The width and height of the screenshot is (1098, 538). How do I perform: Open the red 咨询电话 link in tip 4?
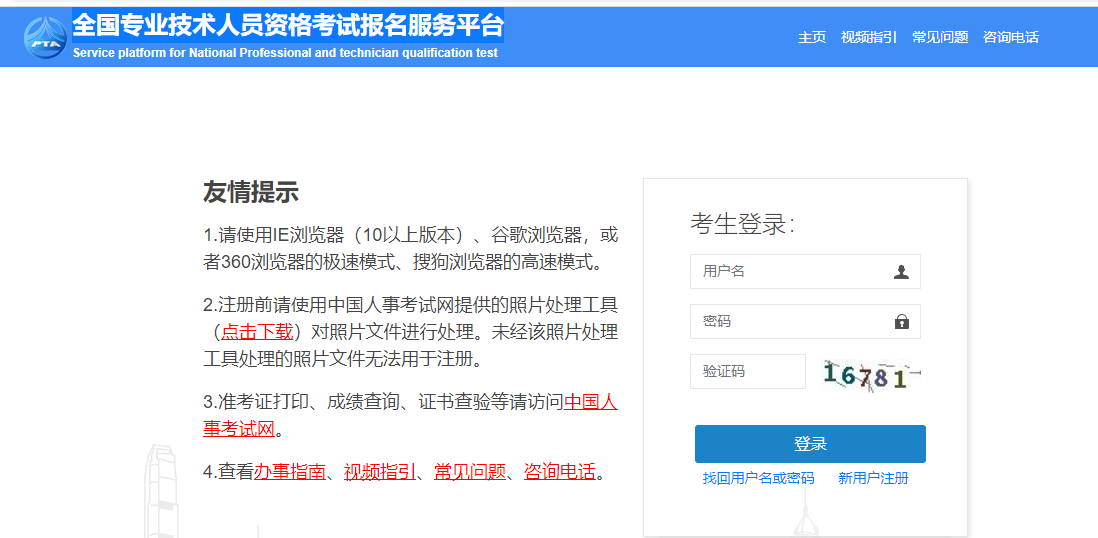[560, 471]
